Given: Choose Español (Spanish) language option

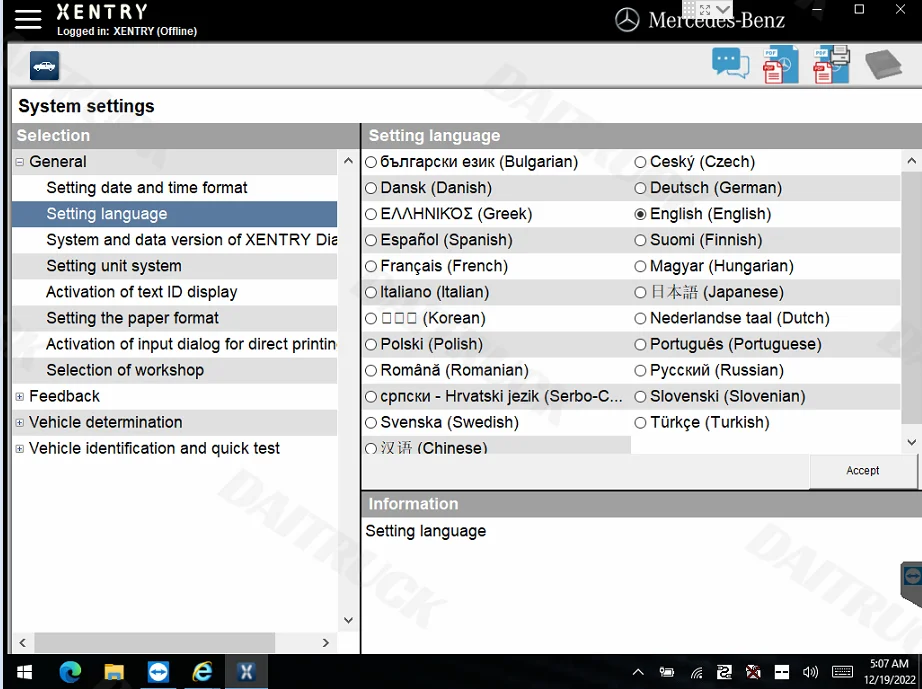Looking at the screenshot, I should pos(370,240).
